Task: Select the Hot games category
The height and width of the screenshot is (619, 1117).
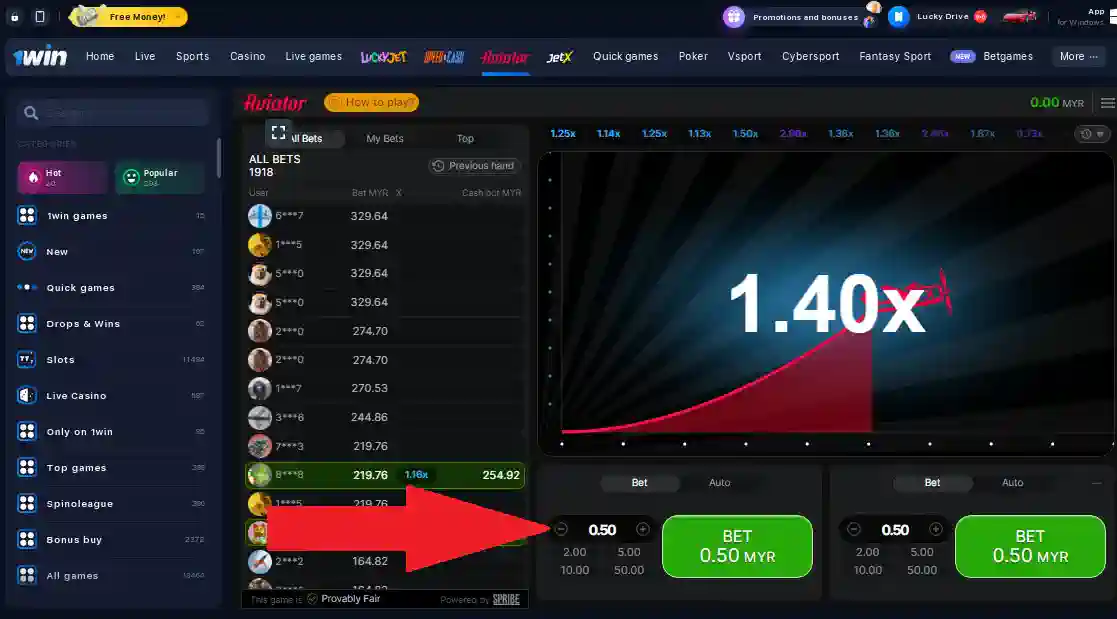Action: [x=60, y=176]
